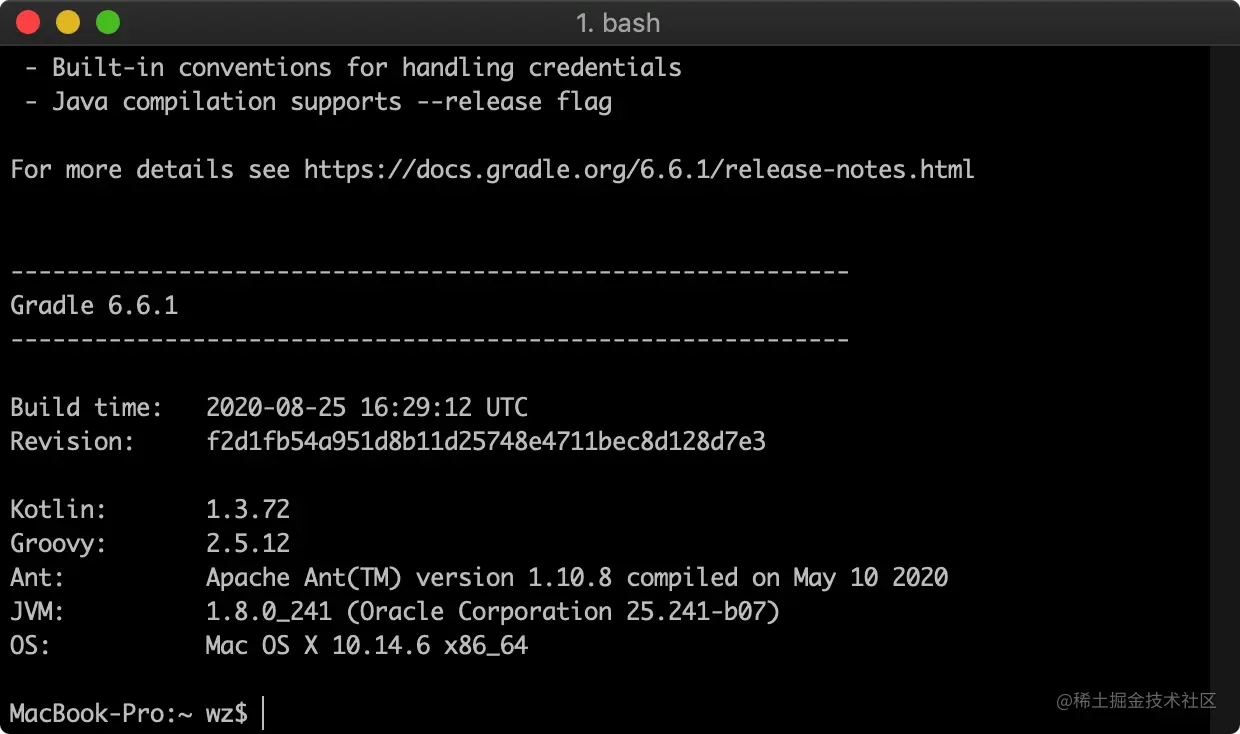
Task: Minimize the window with the yellow button
Action: pyautogui.click(x=68, y=22)
